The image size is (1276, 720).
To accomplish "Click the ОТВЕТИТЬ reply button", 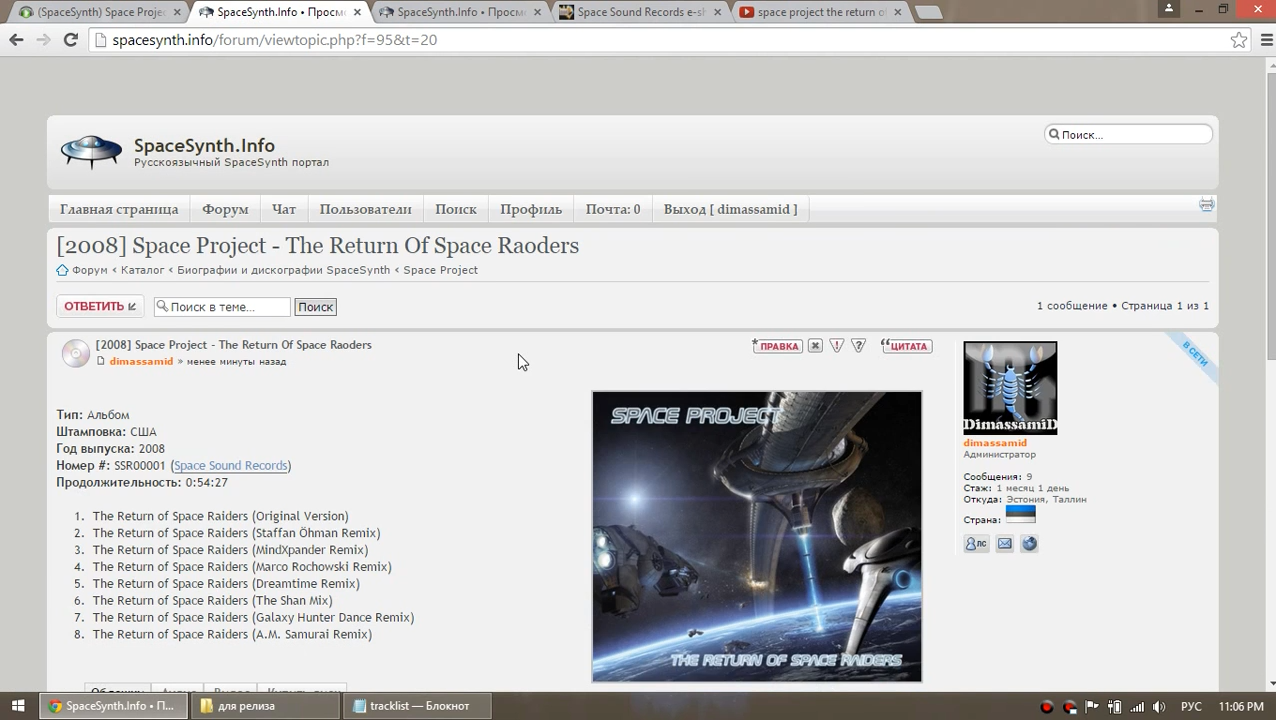I will point(100,306).
